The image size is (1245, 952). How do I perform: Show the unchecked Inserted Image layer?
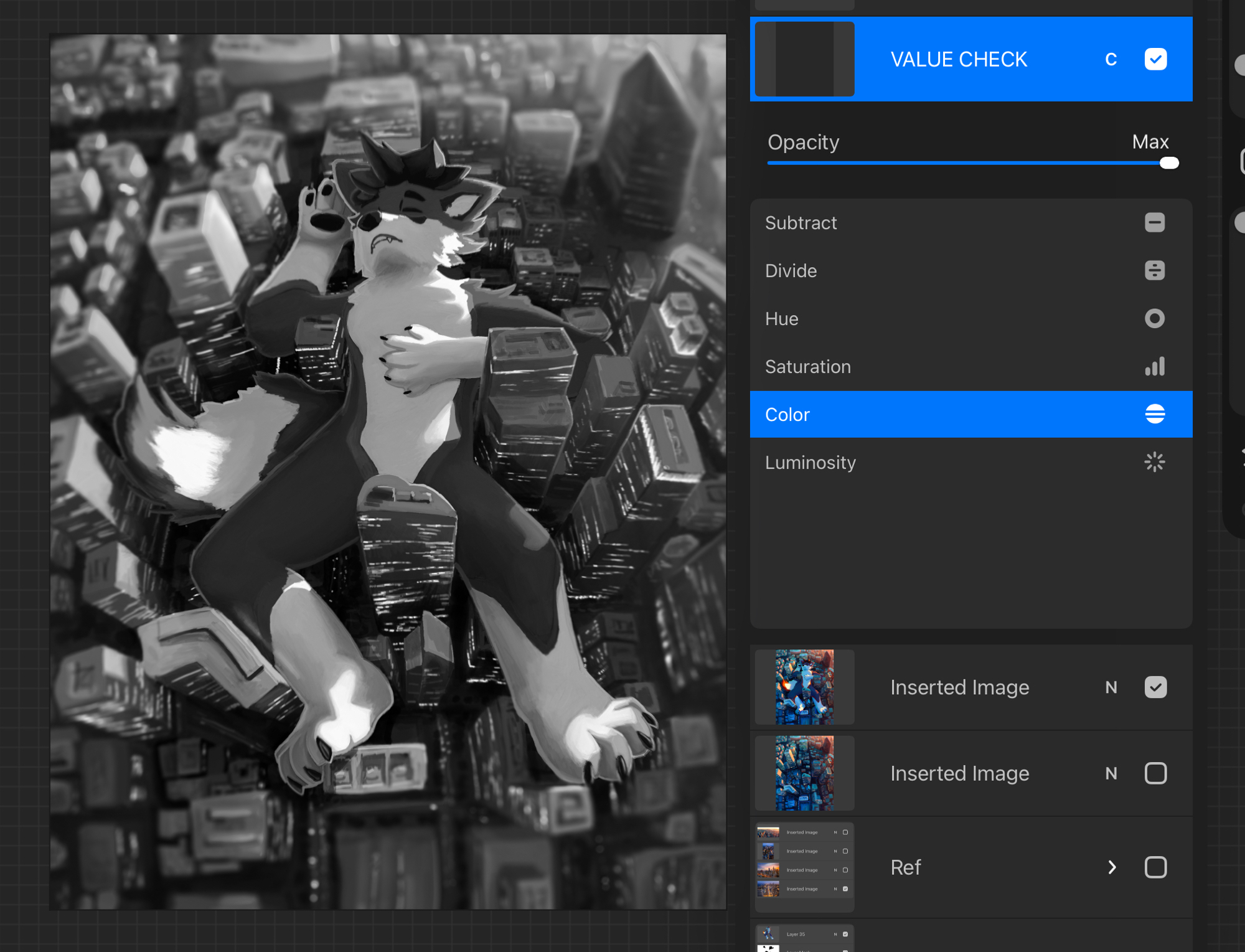click(x=1155, y=773)
